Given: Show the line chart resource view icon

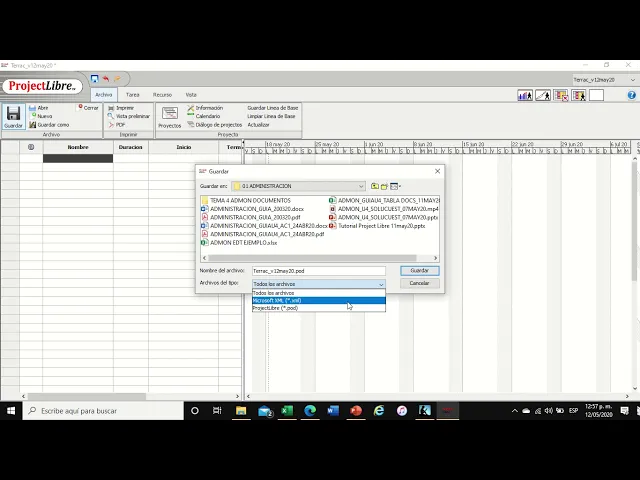Looking at the screenshot, I should pyautogui.click(x=543, y=96).
